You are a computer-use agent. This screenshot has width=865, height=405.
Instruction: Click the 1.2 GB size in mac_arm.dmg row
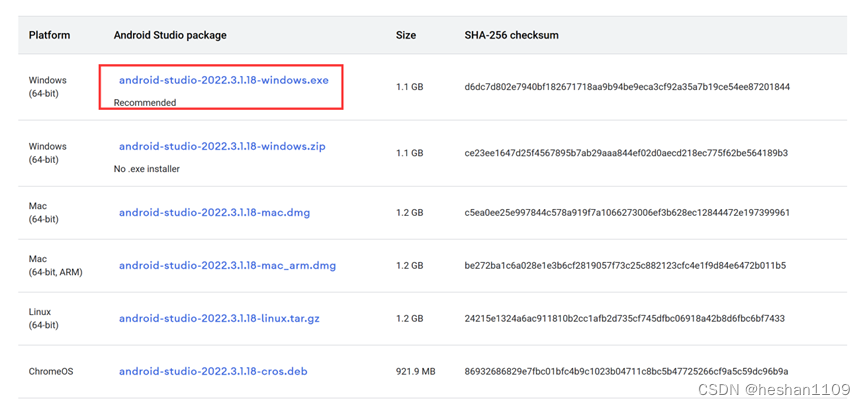point(409,266)
